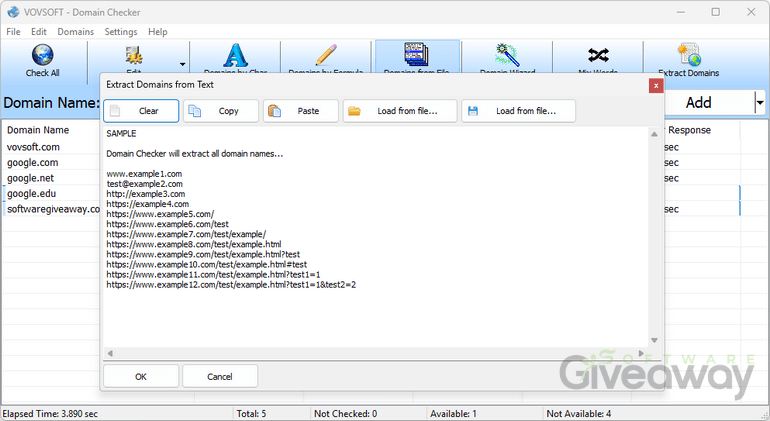Click Load from file with folder icon
Screen dimensions: 770x421
400,111
